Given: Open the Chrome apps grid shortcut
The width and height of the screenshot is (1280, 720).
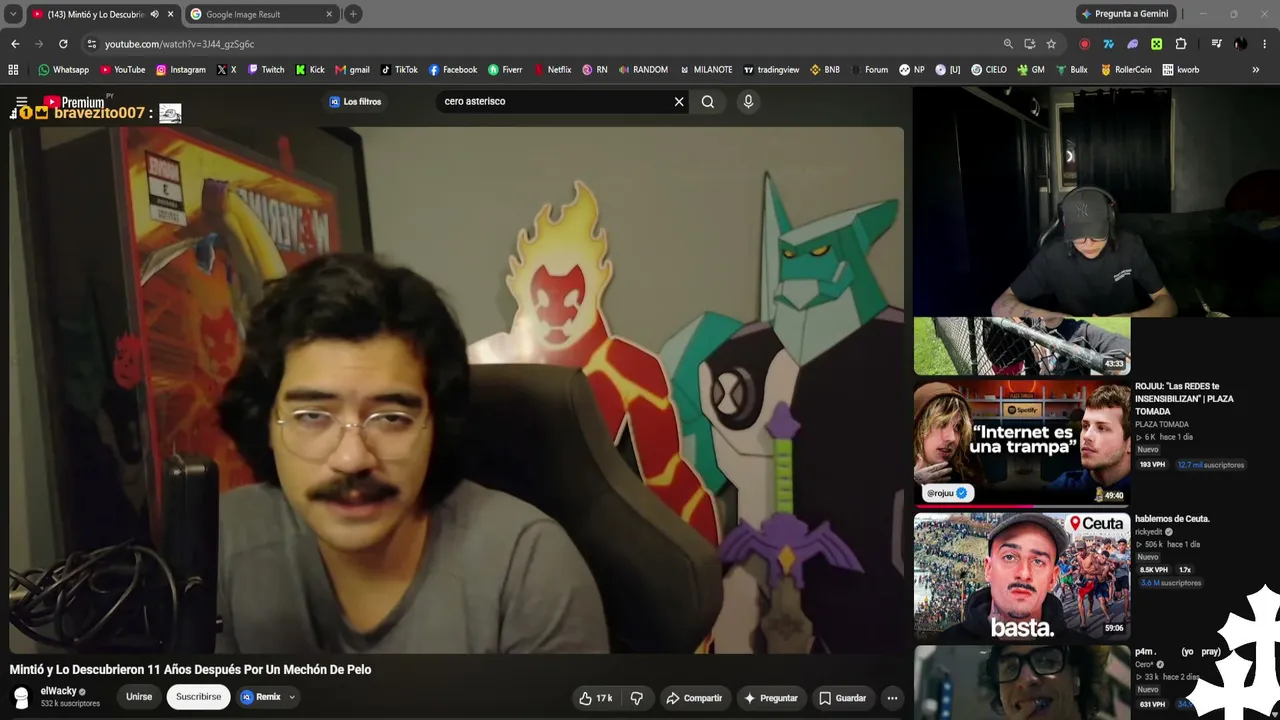Looking at the screenshot, I should [13, 70].
